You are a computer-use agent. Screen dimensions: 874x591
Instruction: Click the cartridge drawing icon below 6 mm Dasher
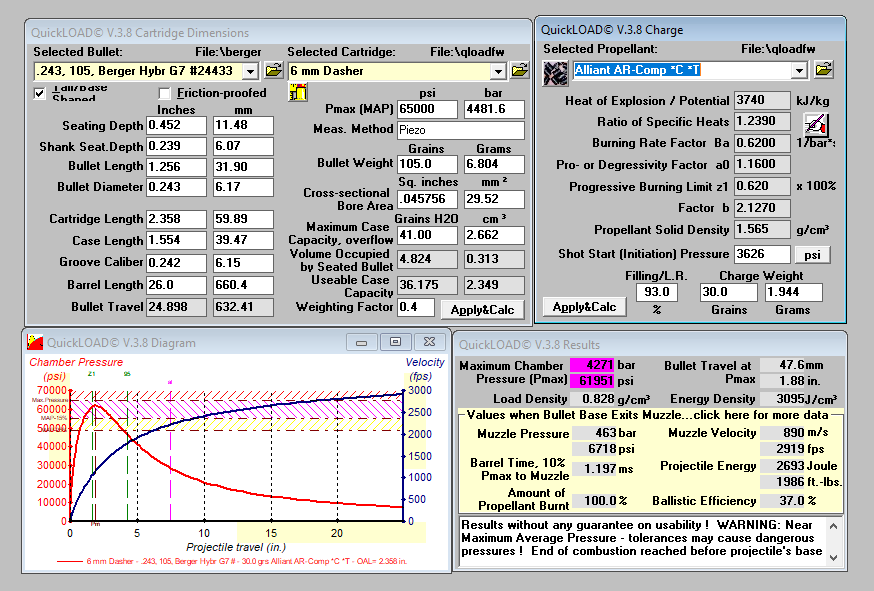[298, 93]
